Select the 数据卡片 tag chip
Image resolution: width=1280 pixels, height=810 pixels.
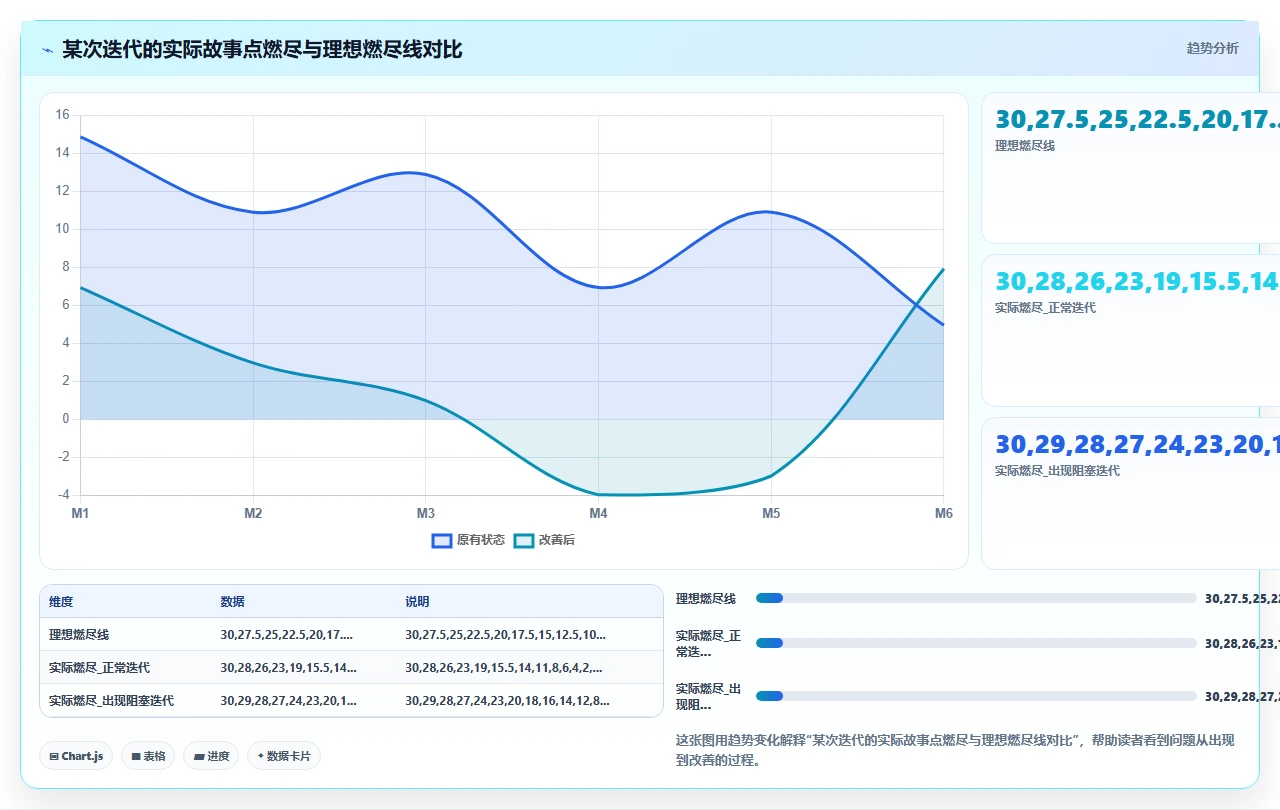[284, 756]
